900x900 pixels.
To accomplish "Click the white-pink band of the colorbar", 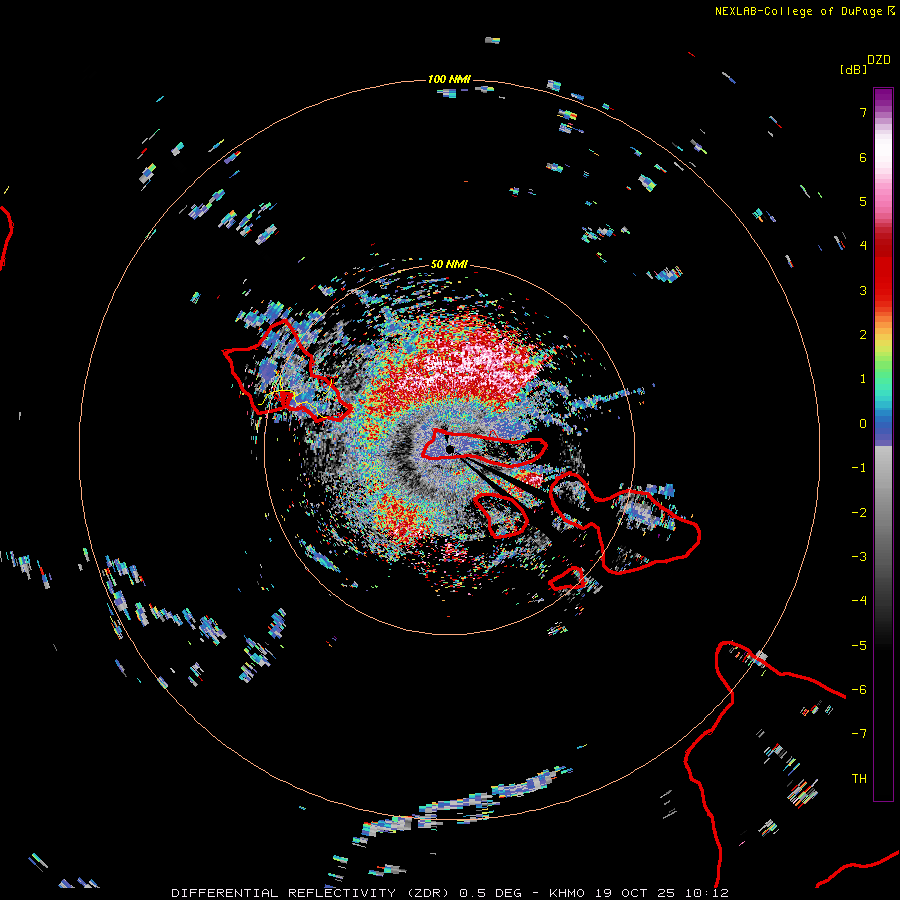I will click(883, 161).
